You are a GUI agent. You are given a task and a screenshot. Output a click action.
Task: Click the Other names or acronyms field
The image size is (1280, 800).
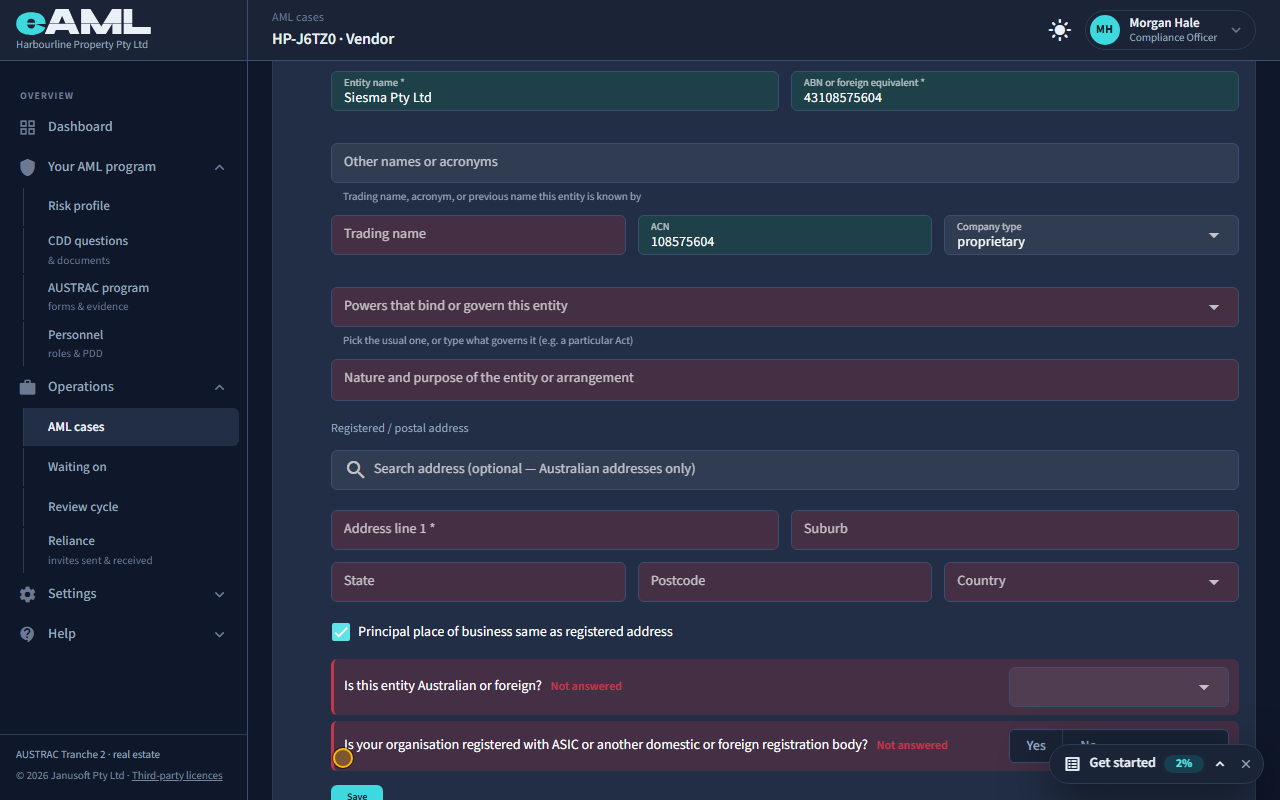point(785,163)
